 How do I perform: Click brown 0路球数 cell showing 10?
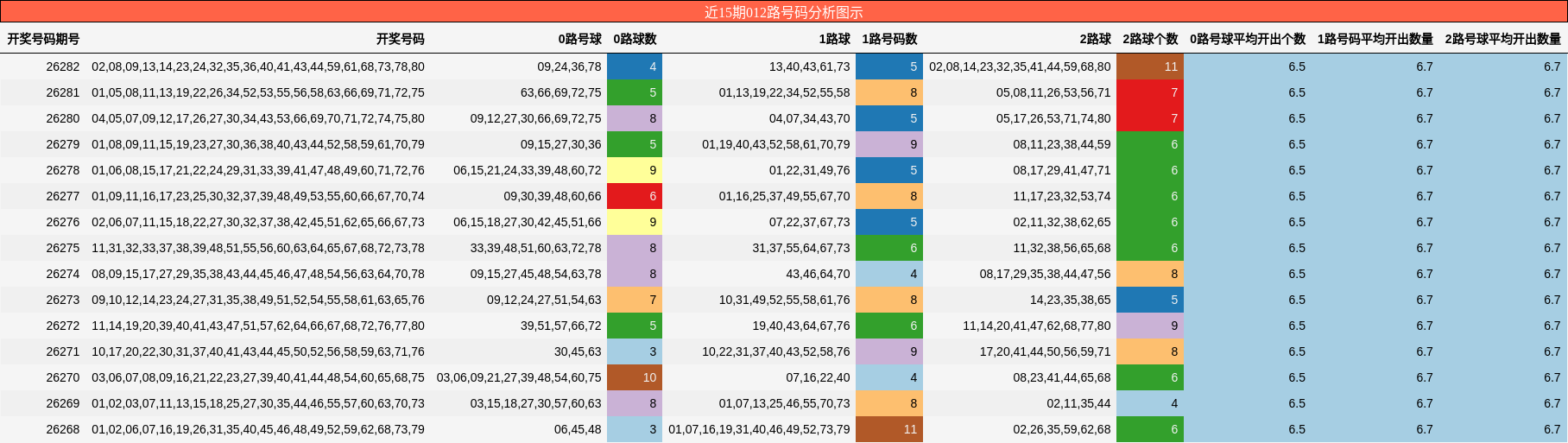tap(635, 377)
